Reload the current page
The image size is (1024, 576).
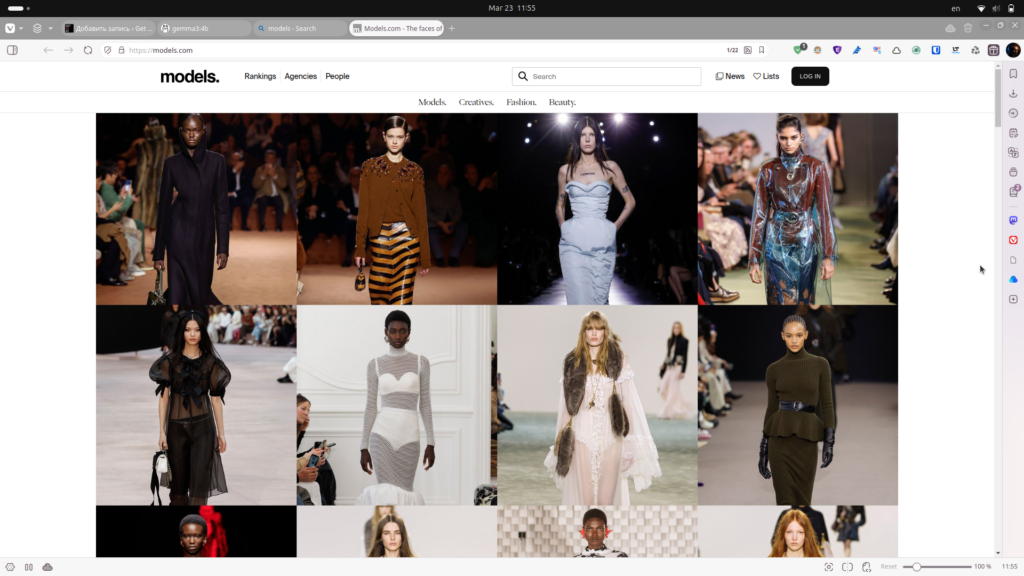tap(88, 50)
